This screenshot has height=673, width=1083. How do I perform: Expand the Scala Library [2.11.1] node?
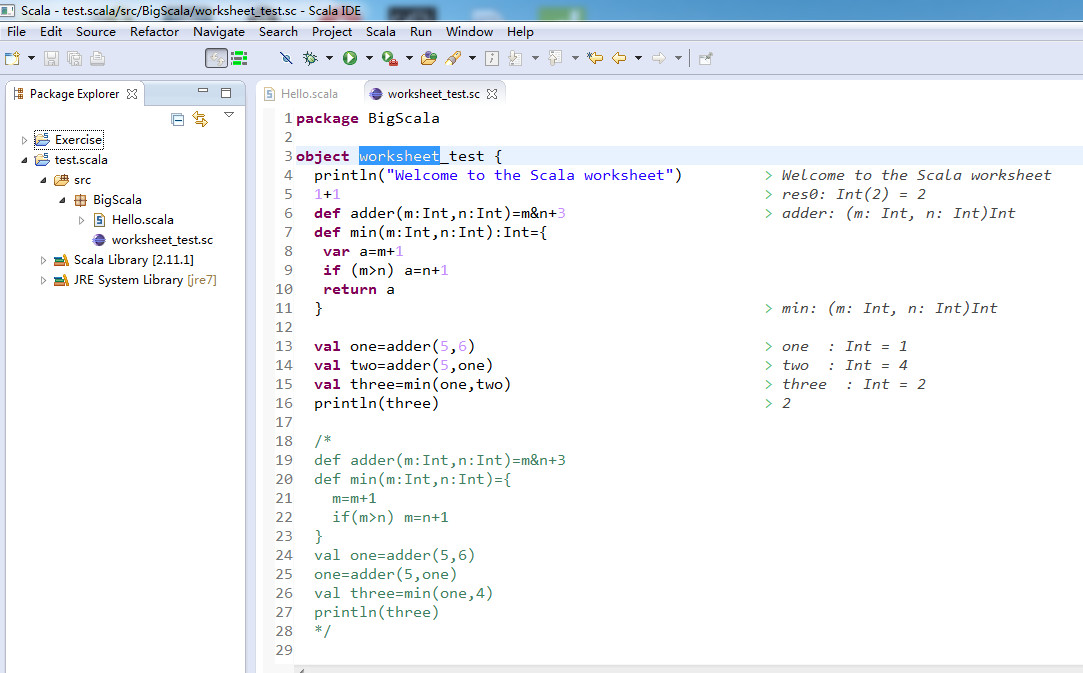[x=43, y=260]
